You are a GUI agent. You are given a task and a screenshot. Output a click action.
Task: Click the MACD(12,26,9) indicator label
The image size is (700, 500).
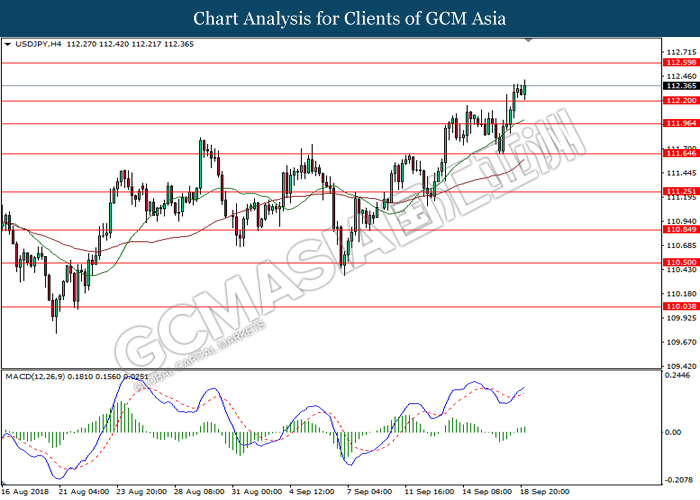click(35, 377)
